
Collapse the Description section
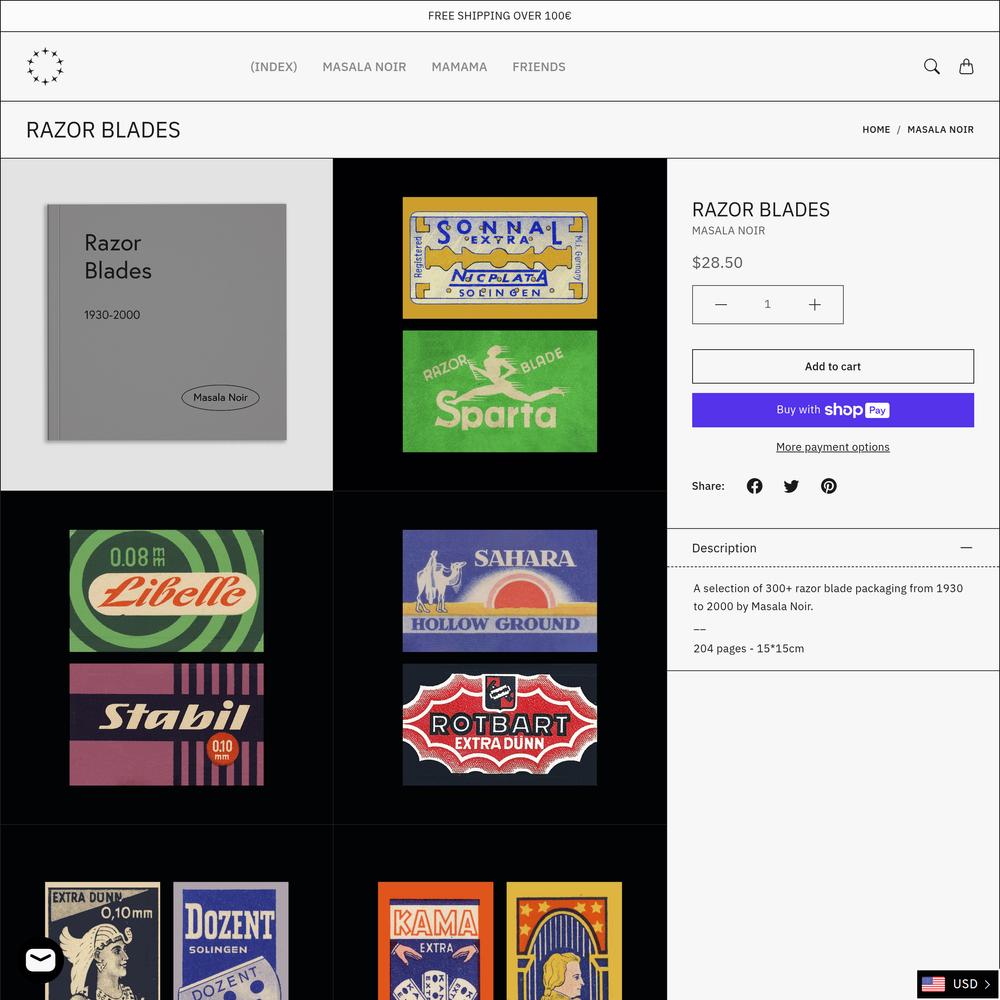(833, 548)
